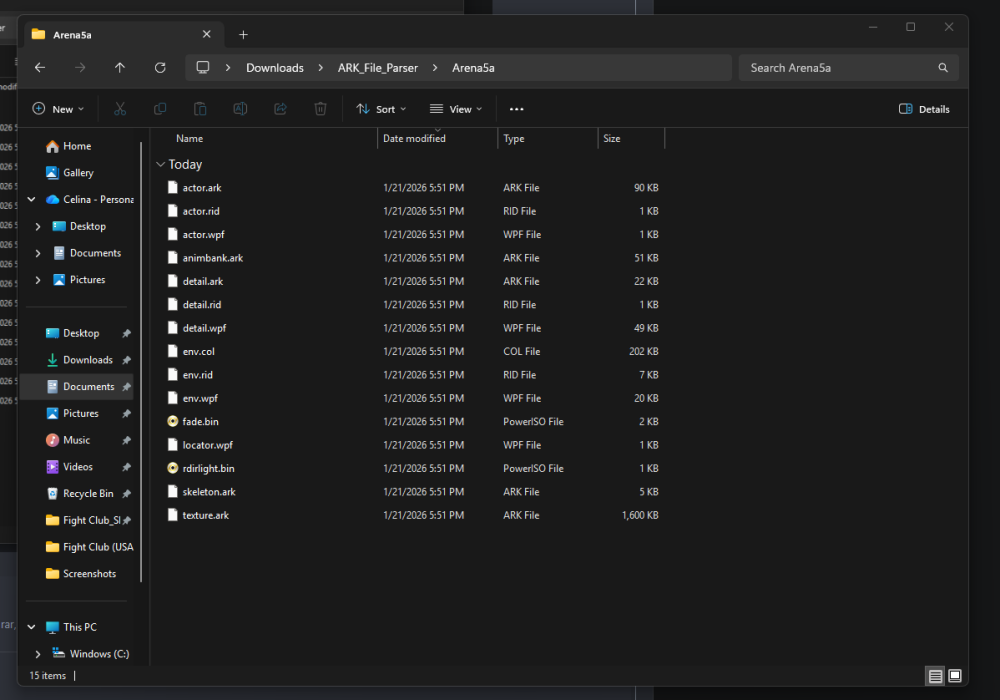
Task: Click the sidebar vertical scrollbar
Action: 141,362
